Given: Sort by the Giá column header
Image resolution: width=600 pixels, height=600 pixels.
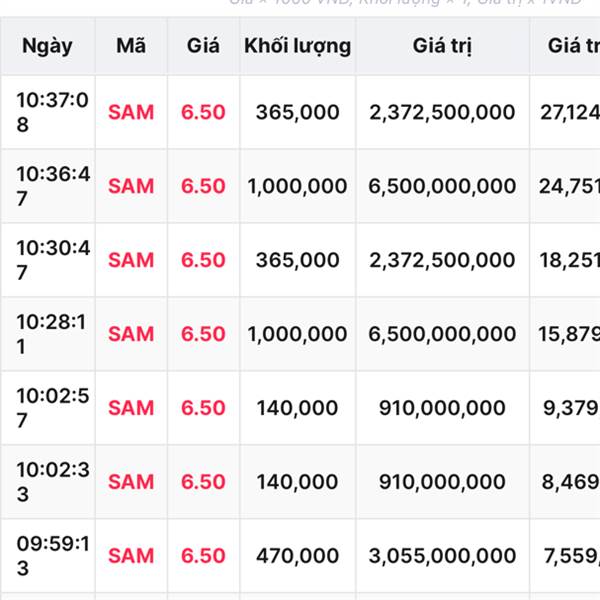Looking at the screenshot, I should pos(203,46).
